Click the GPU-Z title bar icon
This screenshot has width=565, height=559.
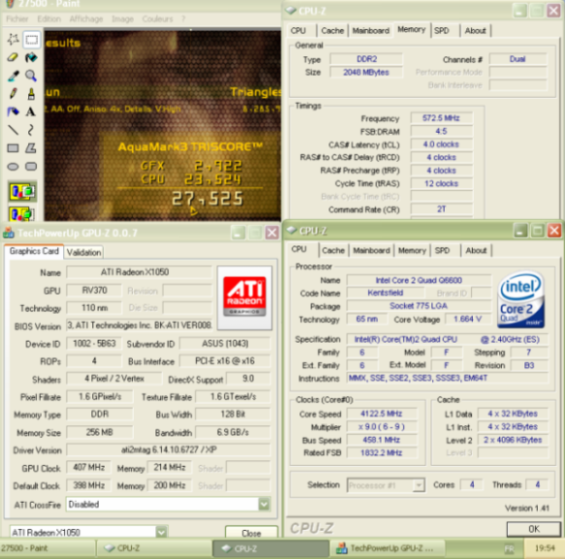click(x=9, y=233)
